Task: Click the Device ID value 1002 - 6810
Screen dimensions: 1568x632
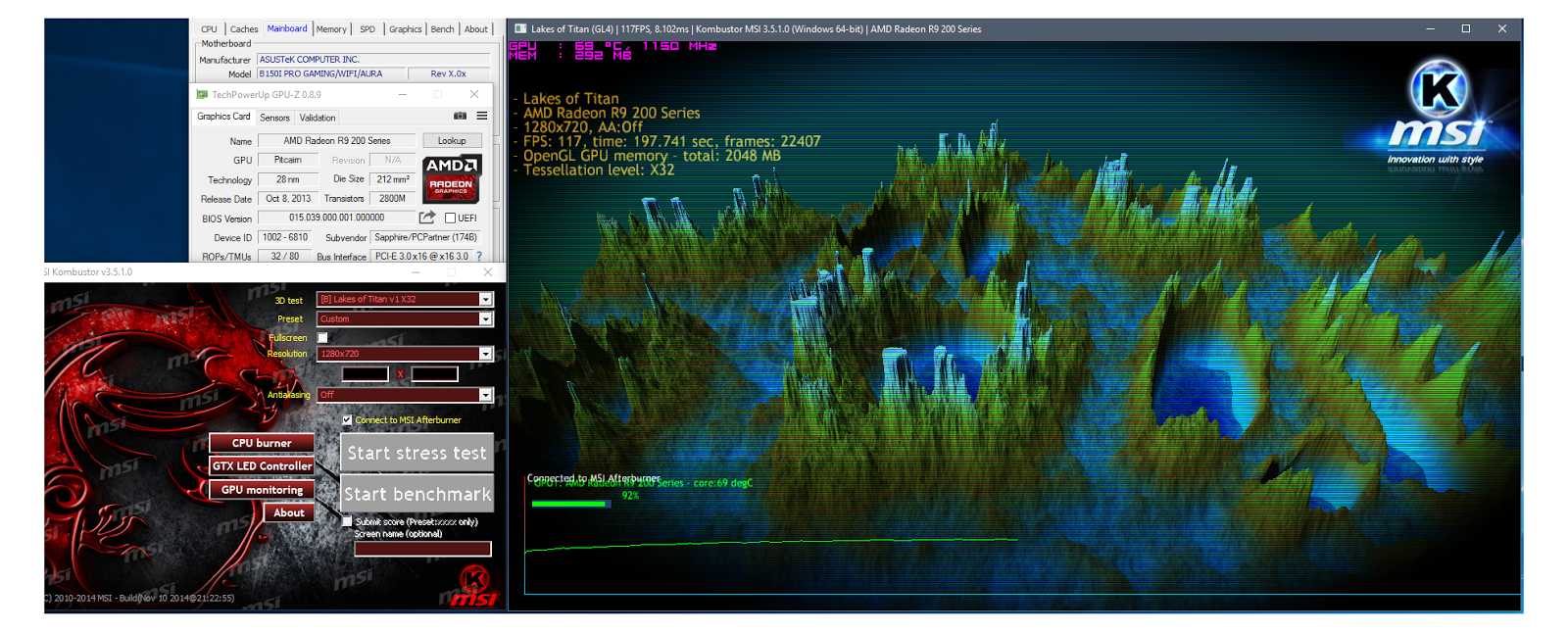Action: 285,237
